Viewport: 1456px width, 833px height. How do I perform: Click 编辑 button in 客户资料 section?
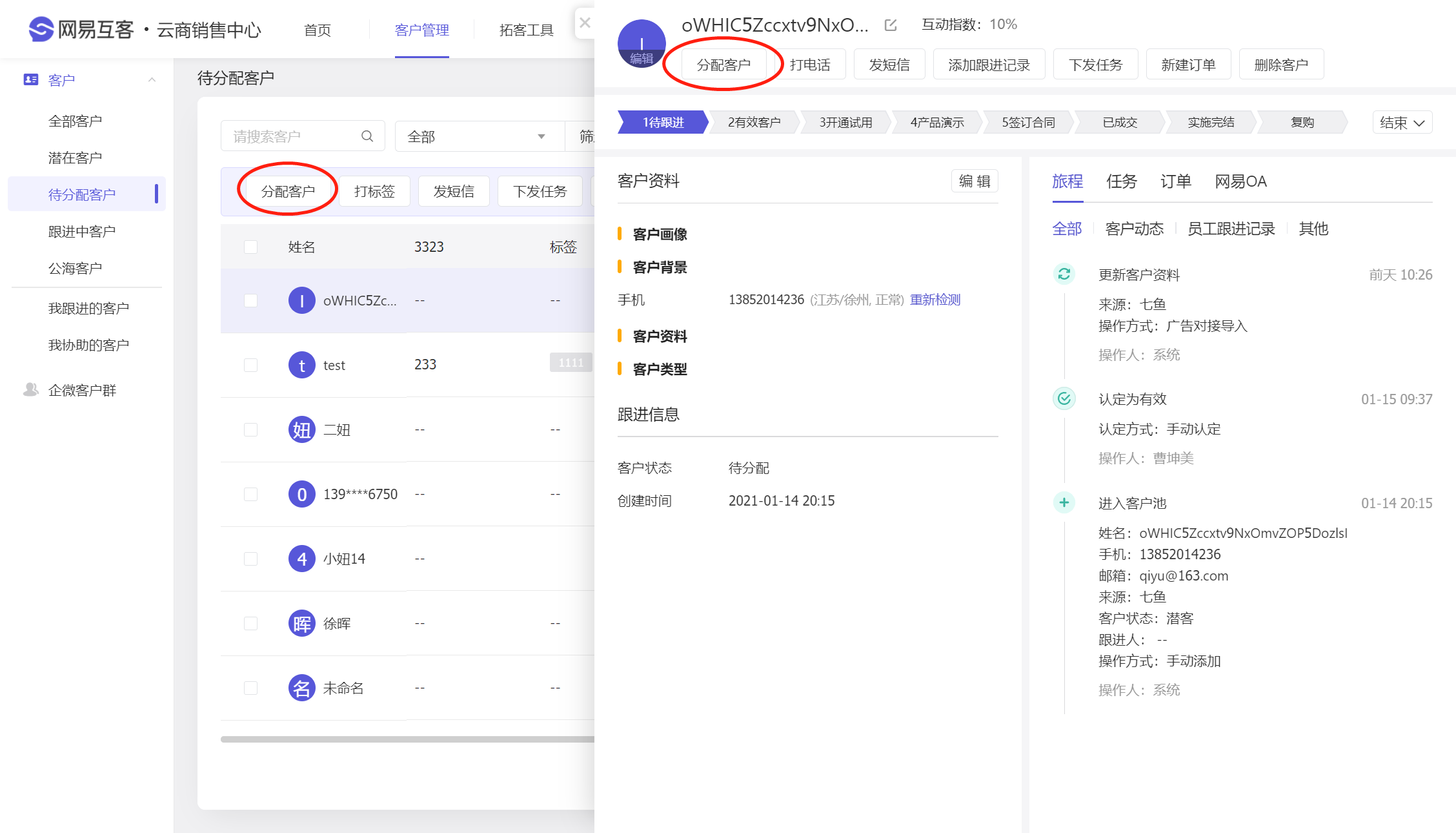tap(975, 181)
